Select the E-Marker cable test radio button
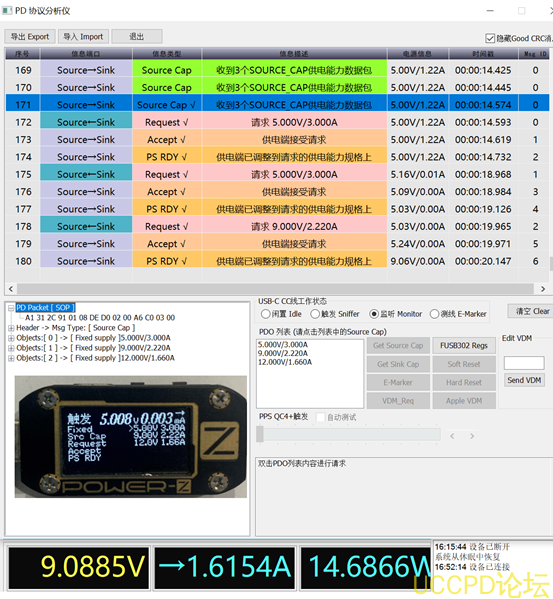This screenshot has height=599, width=553. [434, 314]
